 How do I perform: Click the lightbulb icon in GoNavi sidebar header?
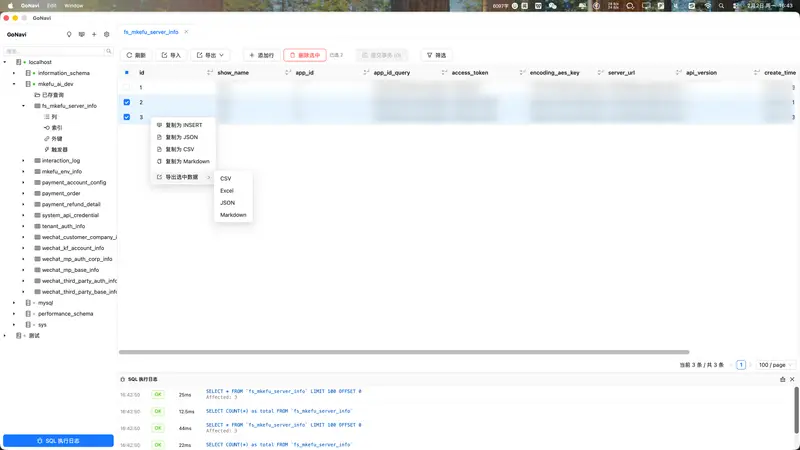pos(69,34)
